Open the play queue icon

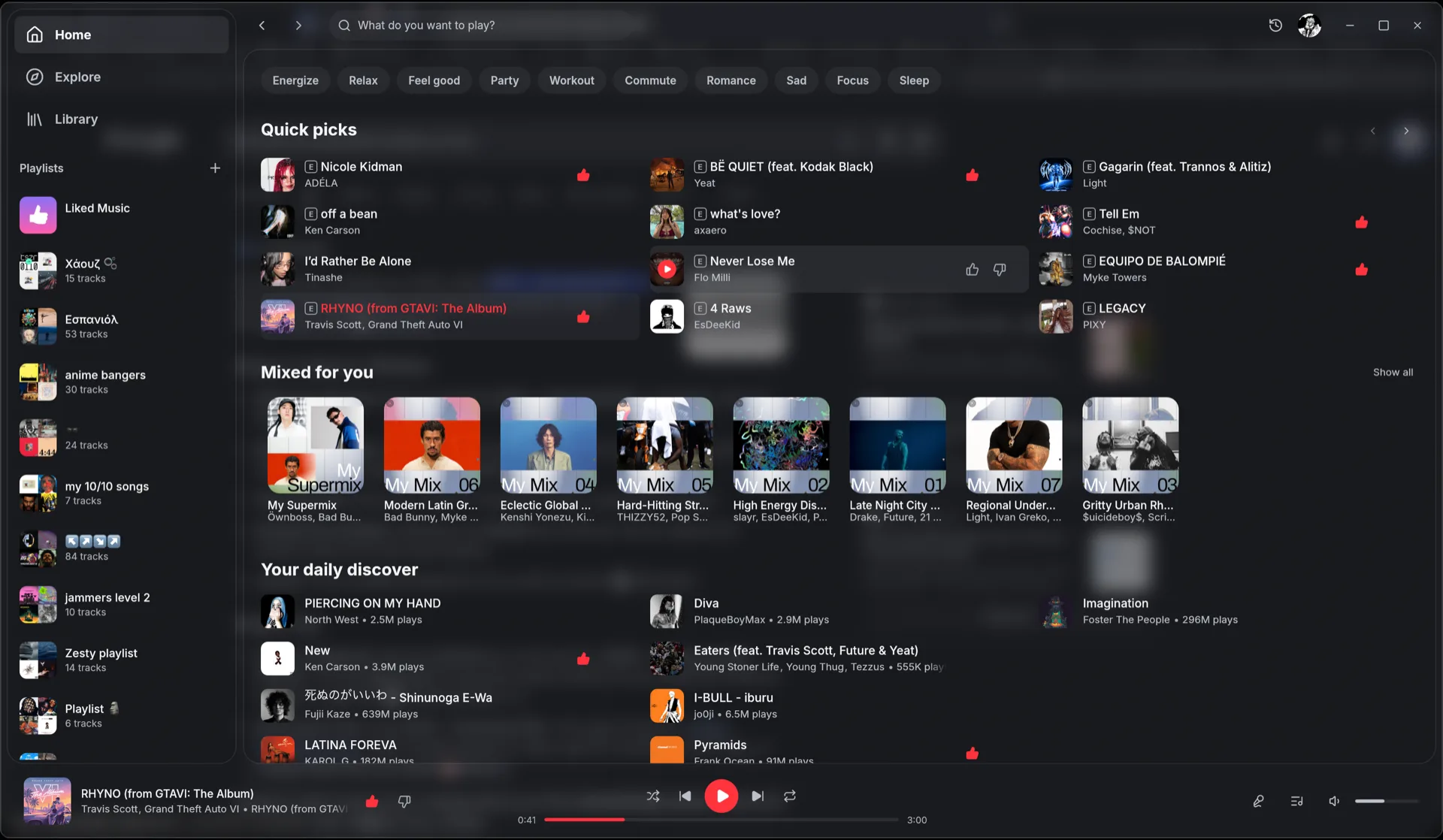[1296, 802]
